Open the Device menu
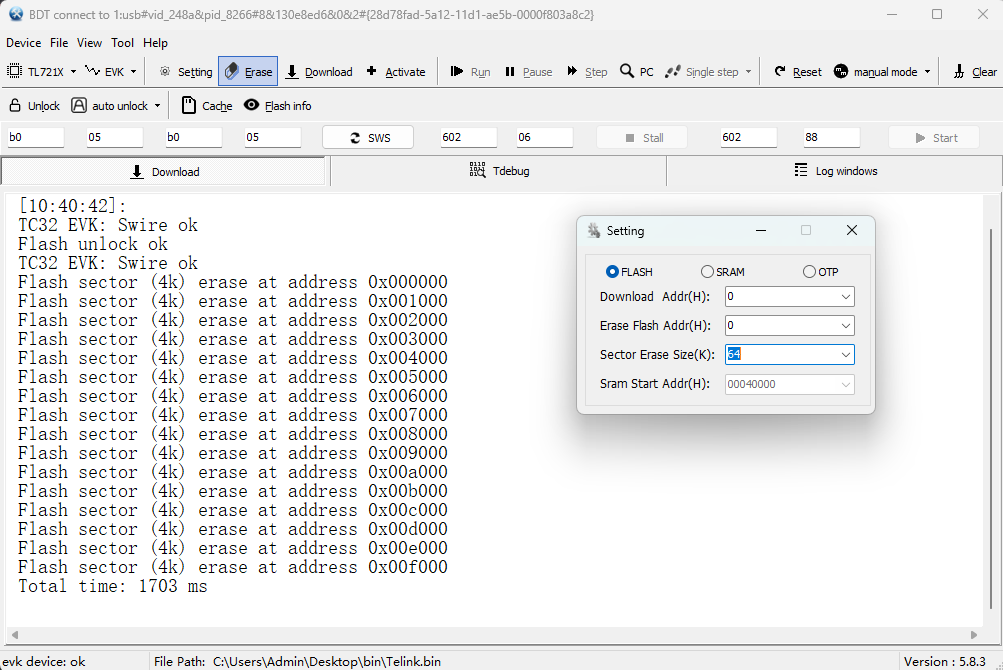This screenshot has height=670, width=1003. [24, 43]
